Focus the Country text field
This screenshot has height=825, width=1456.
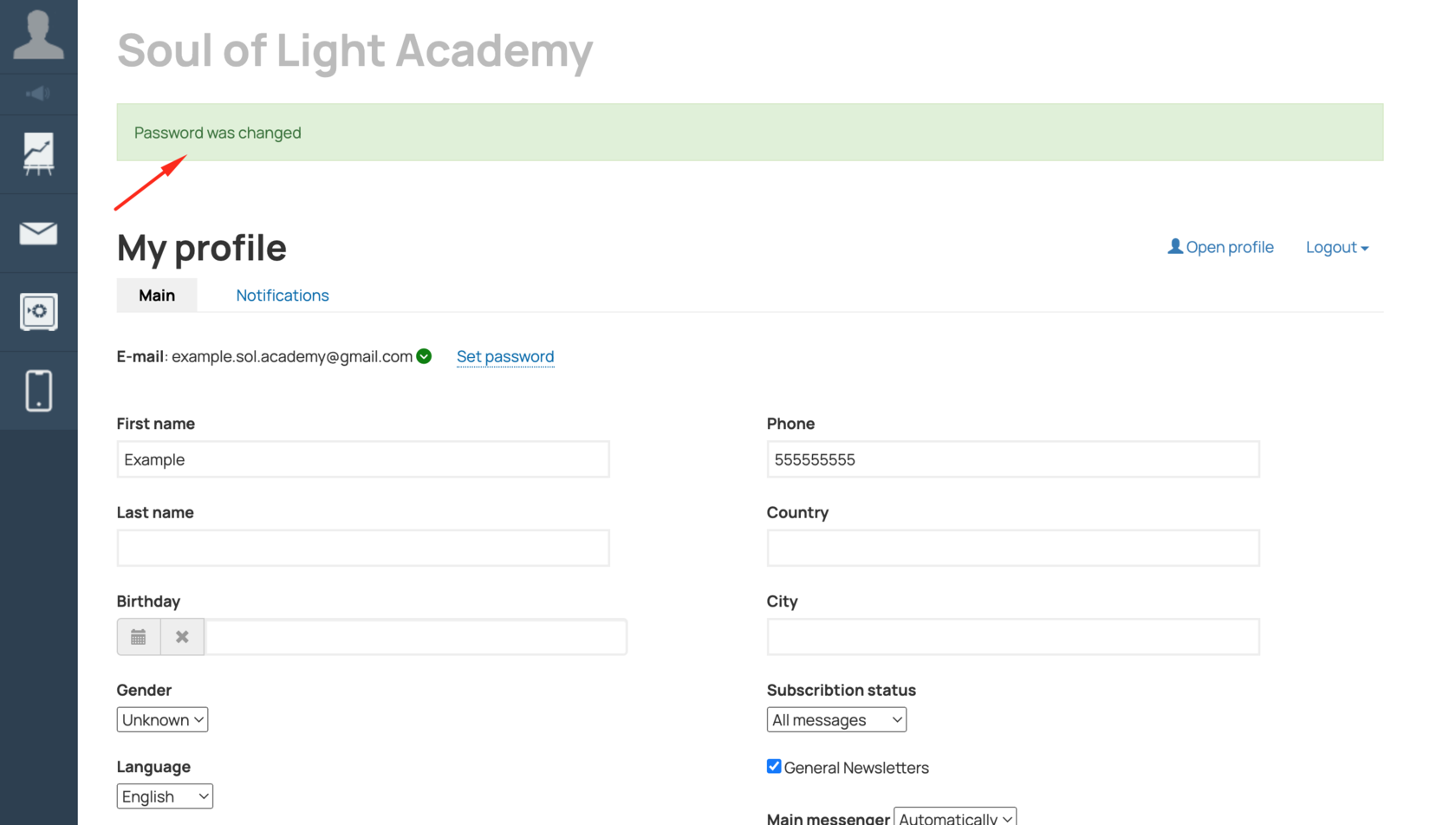pyautogui.click(x=1013, y=548)
